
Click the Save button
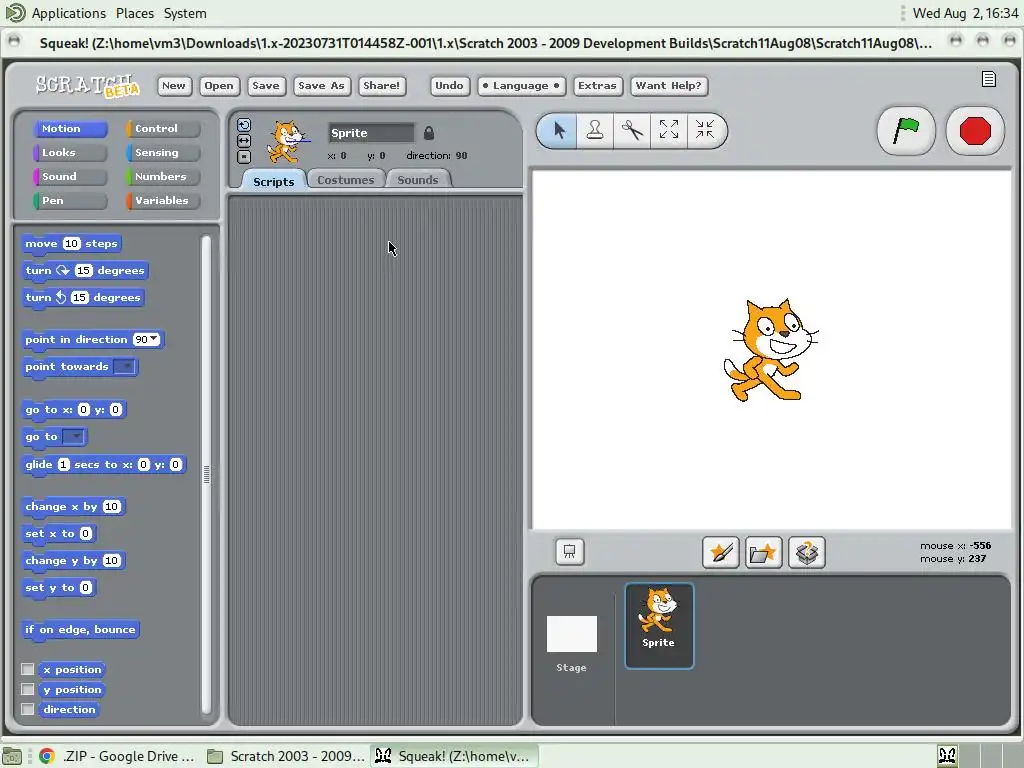(265, 86)
